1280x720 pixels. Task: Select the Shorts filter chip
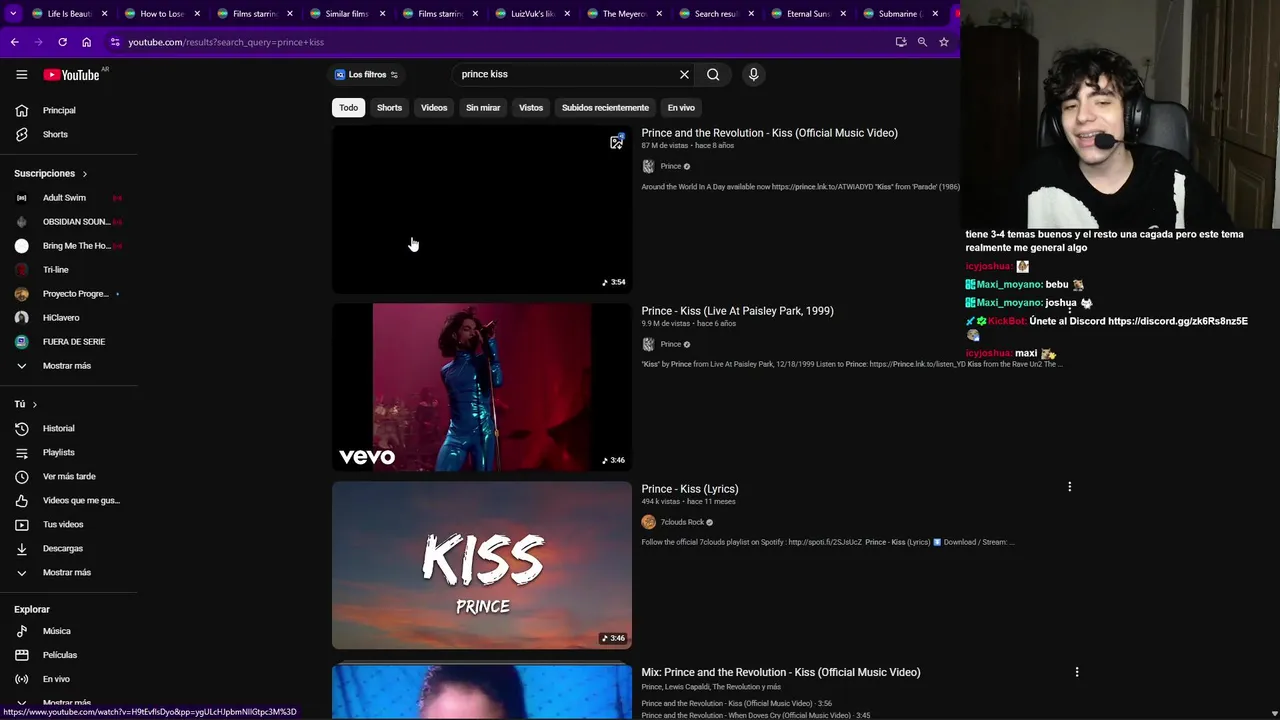coord(389,107)
